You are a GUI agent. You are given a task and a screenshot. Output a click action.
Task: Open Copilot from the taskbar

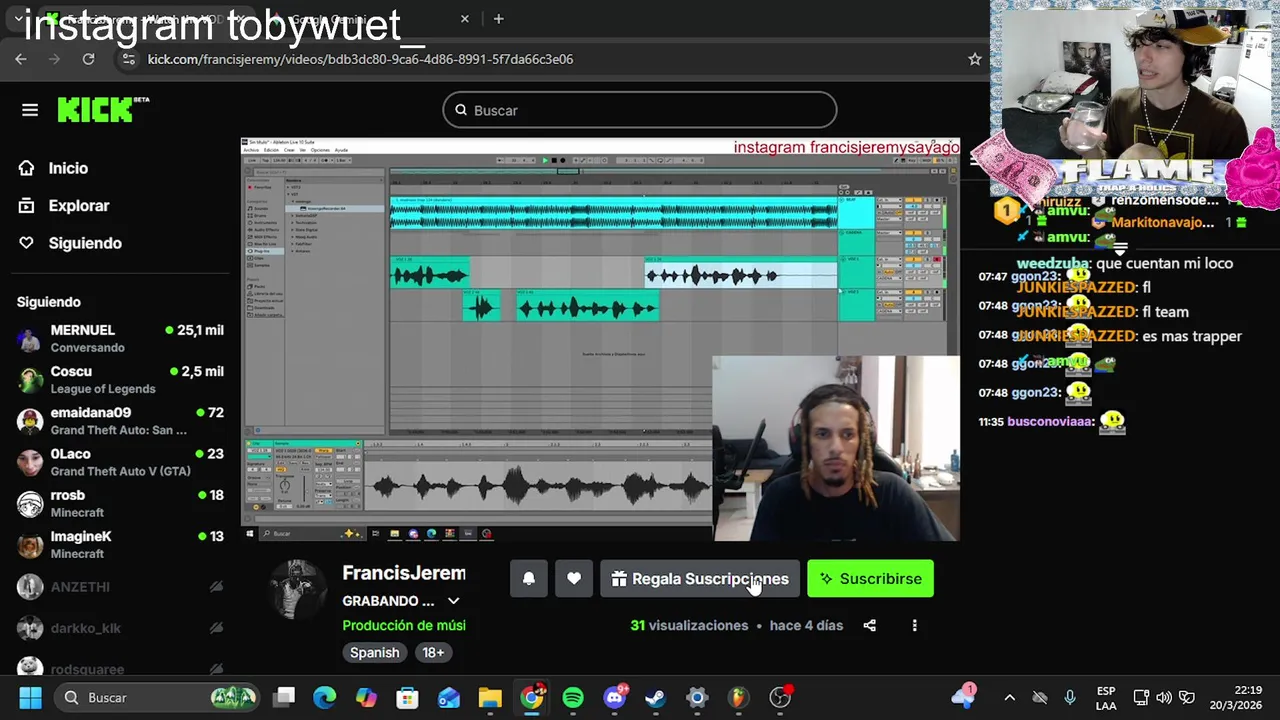point(366,697)
